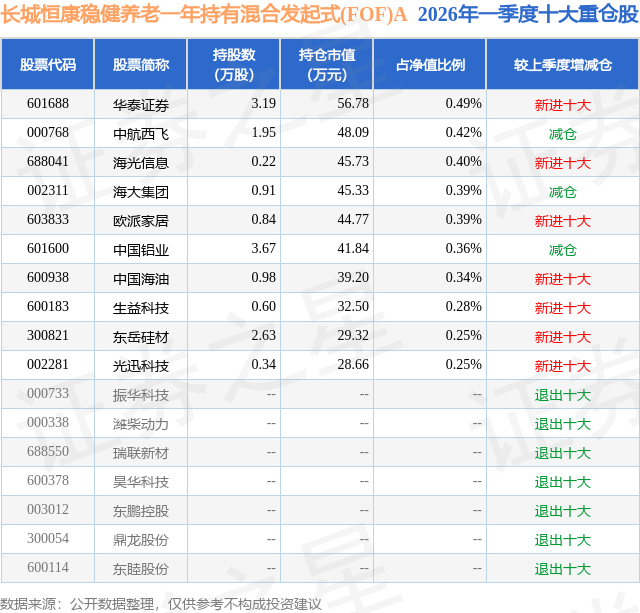
Task: Select stock code 600183
Action: pos(48,306)
